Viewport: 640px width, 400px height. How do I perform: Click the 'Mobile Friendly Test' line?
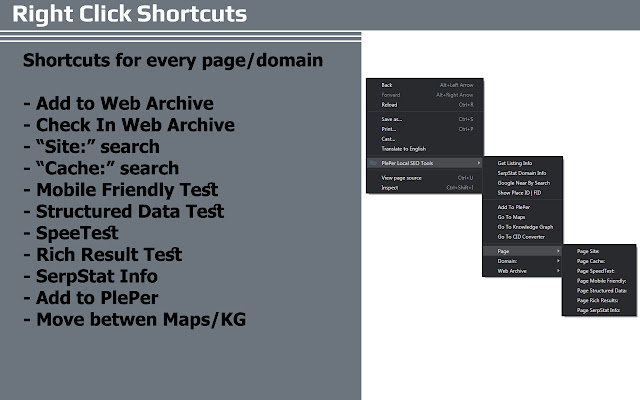(x=121, y=190)
